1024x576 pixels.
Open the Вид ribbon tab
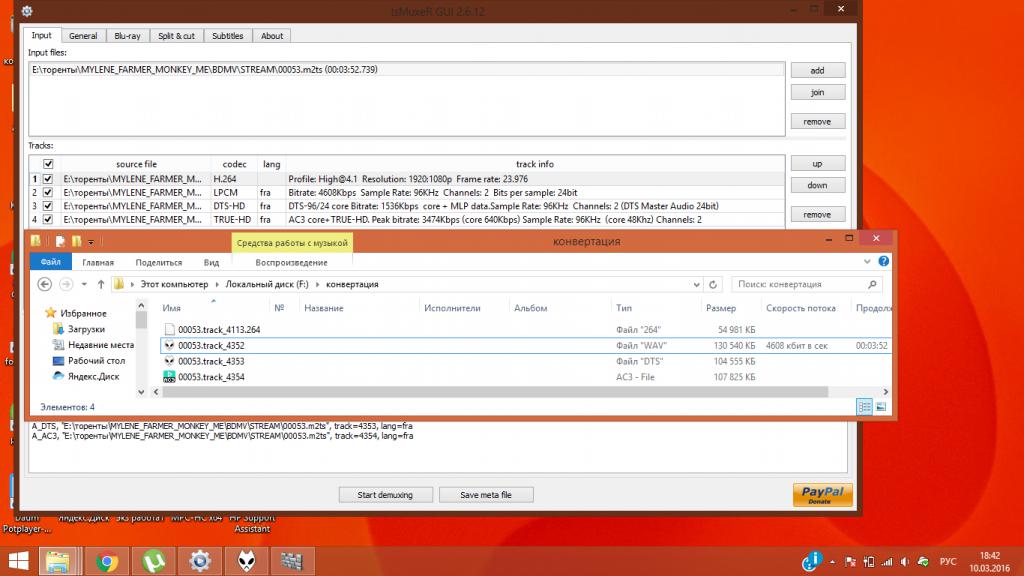[x=211, y=262]
